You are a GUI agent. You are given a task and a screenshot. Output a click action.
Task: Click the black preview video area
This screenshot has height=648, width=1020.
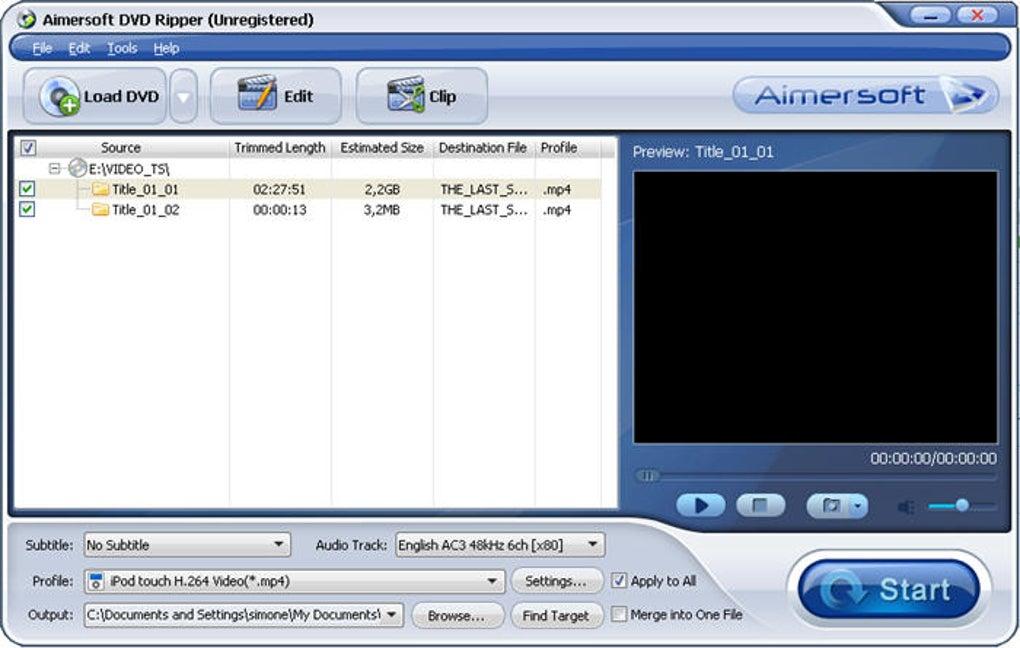pyautogui.click(x=815, y=307)
